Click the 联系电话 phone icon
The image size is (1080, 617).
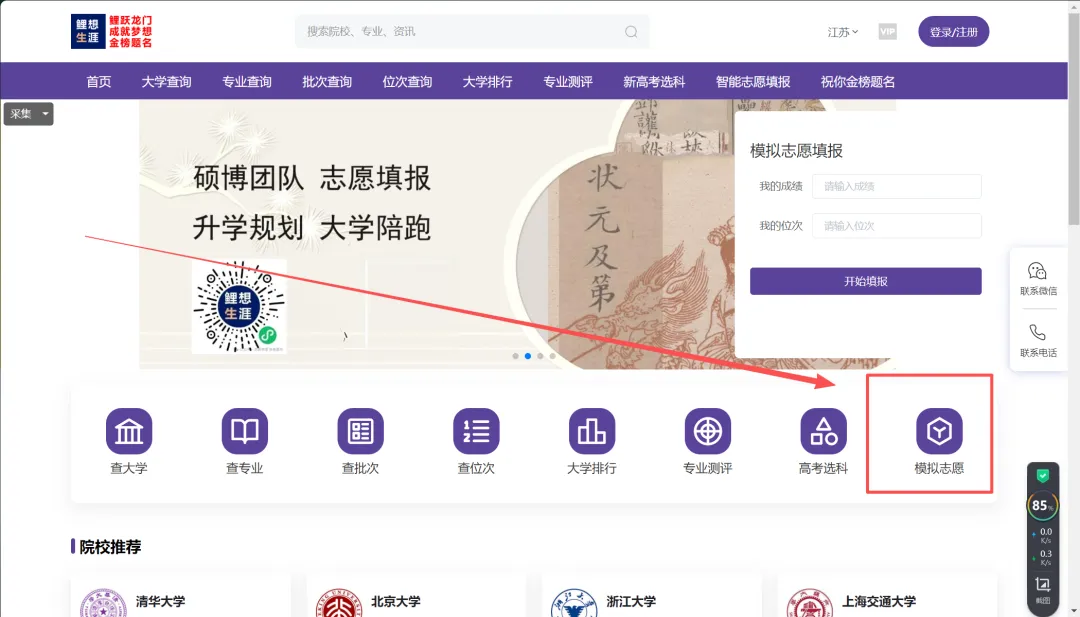(x=1037, y=333)
